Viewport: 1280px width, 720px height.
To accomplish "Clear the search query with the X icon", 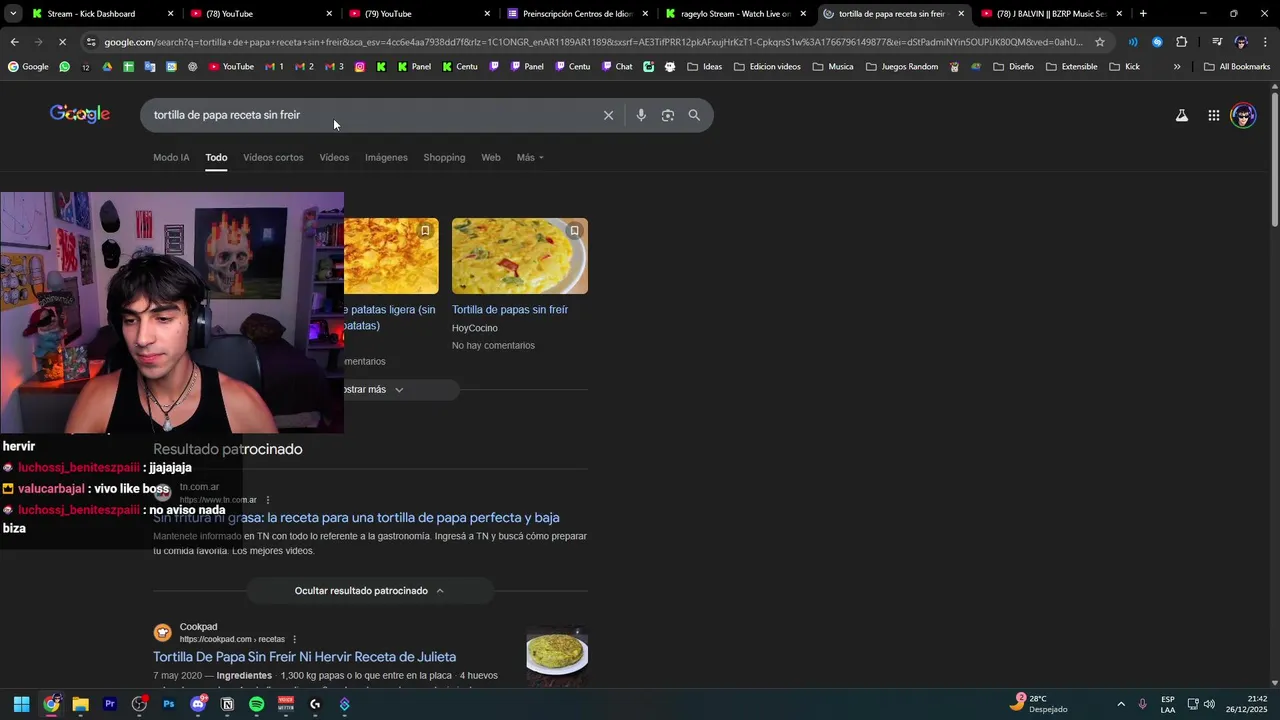I will (608, 115).
